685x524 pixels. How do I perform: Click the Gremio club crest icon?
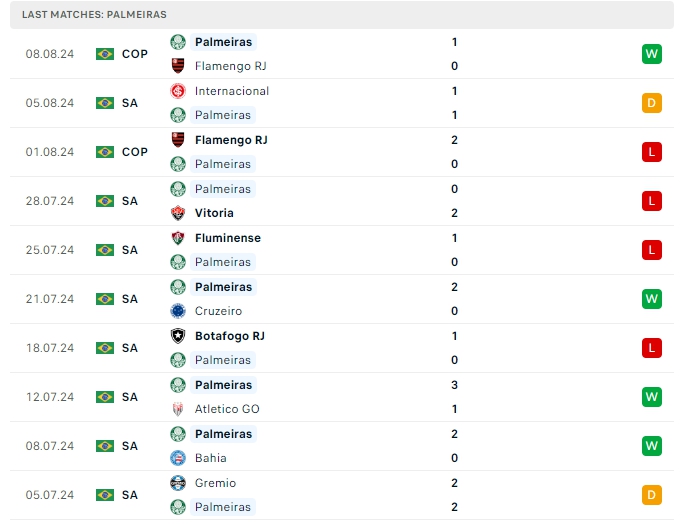pos(178,483)
